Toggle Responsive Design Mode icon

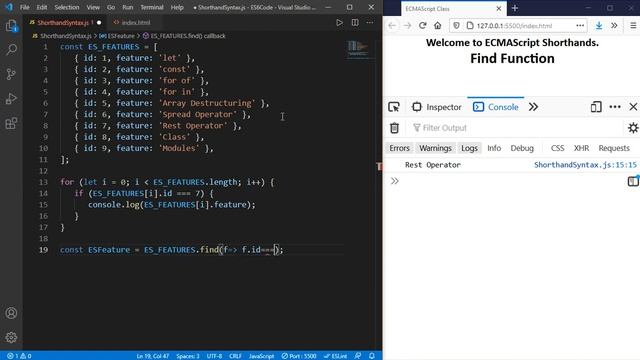coord(596,107)
